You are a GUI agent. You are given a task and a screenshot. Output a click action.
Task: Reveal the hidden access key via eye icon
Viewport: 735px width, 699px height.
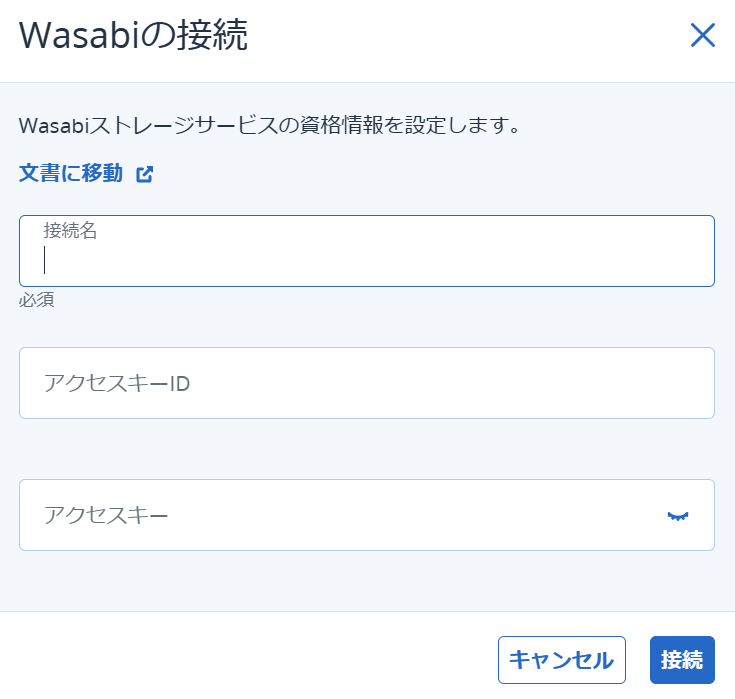[x=677, y=516]
